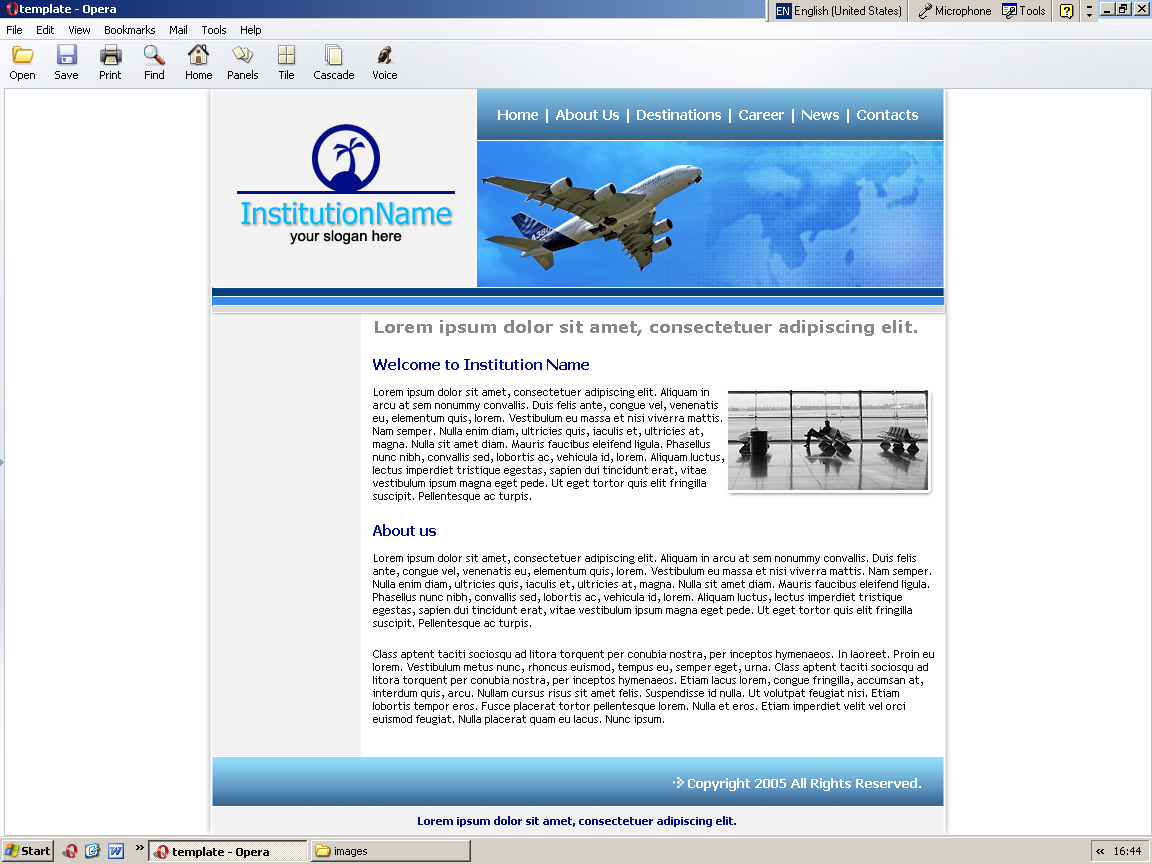Switch to the images folder taskbar button
Viewport: 1152px width, 864px height.
coord(390,851)
